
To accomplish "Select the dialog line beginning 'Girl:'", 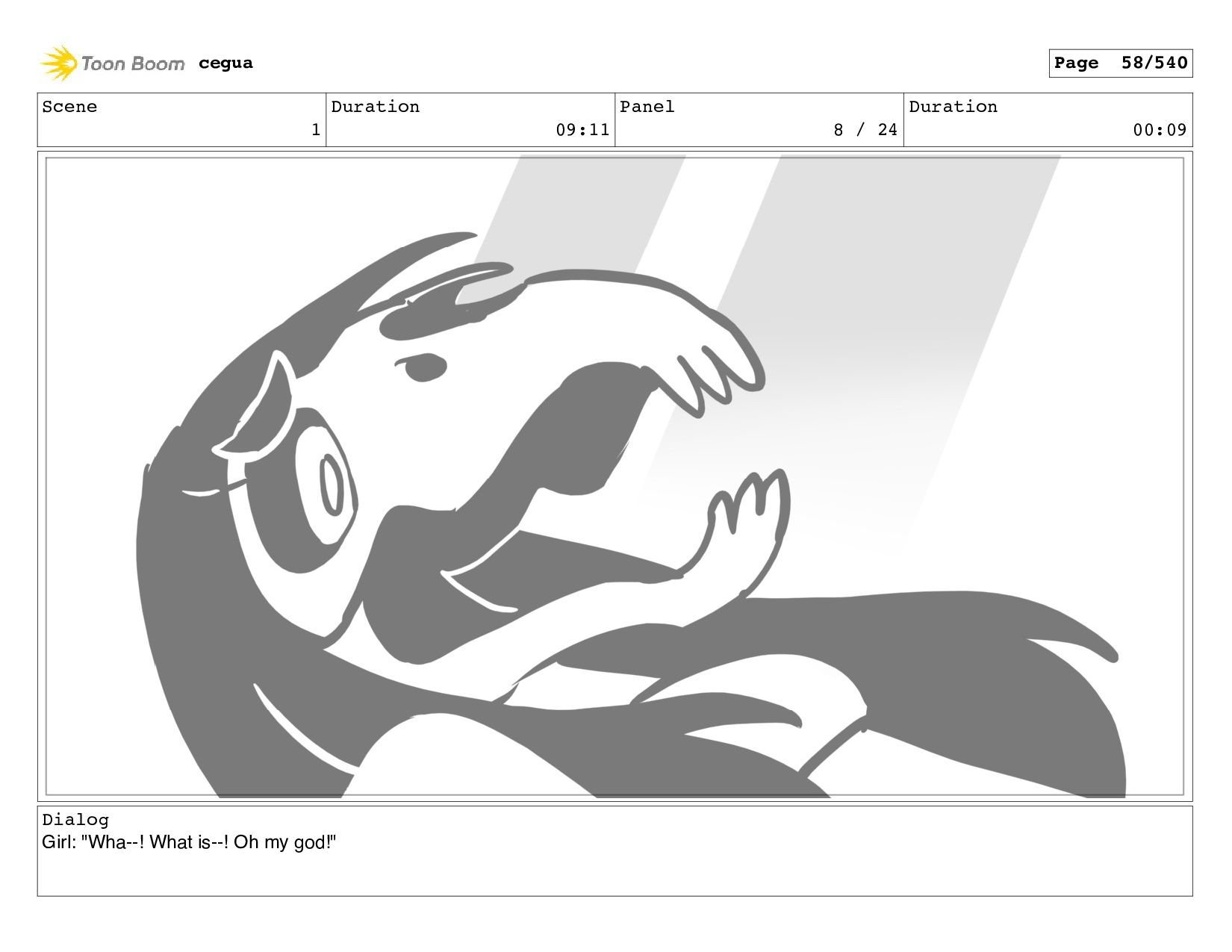I will pyautogui.click(x=189, y=843).
